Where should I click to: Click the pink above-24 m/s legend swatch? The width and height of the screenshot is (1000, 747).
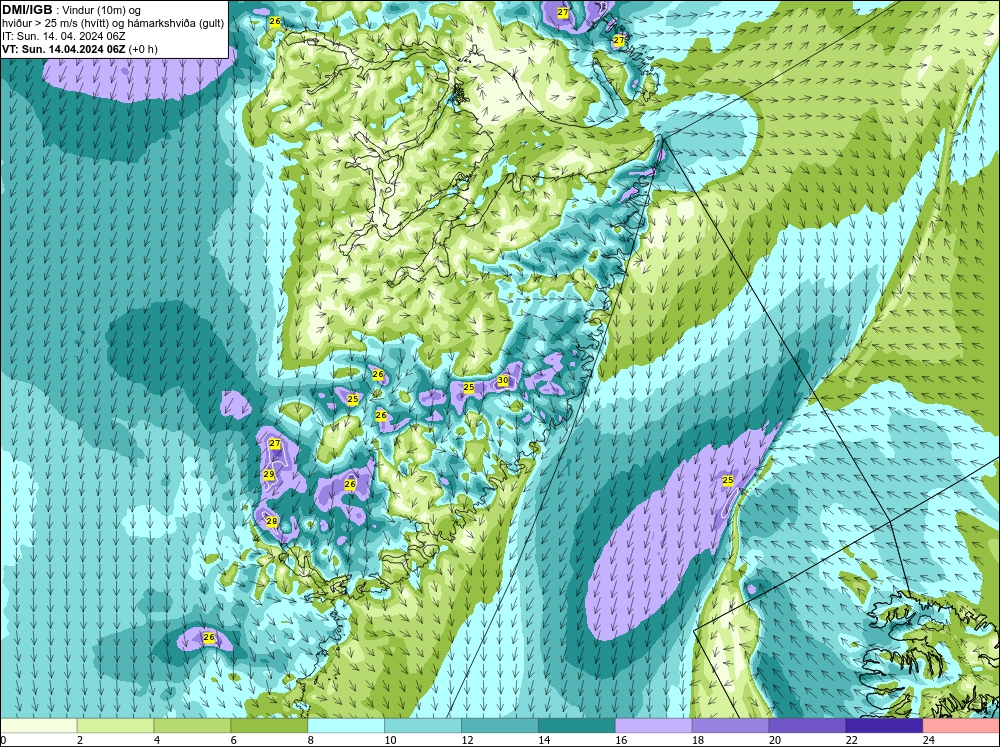(x=961, y=726)
